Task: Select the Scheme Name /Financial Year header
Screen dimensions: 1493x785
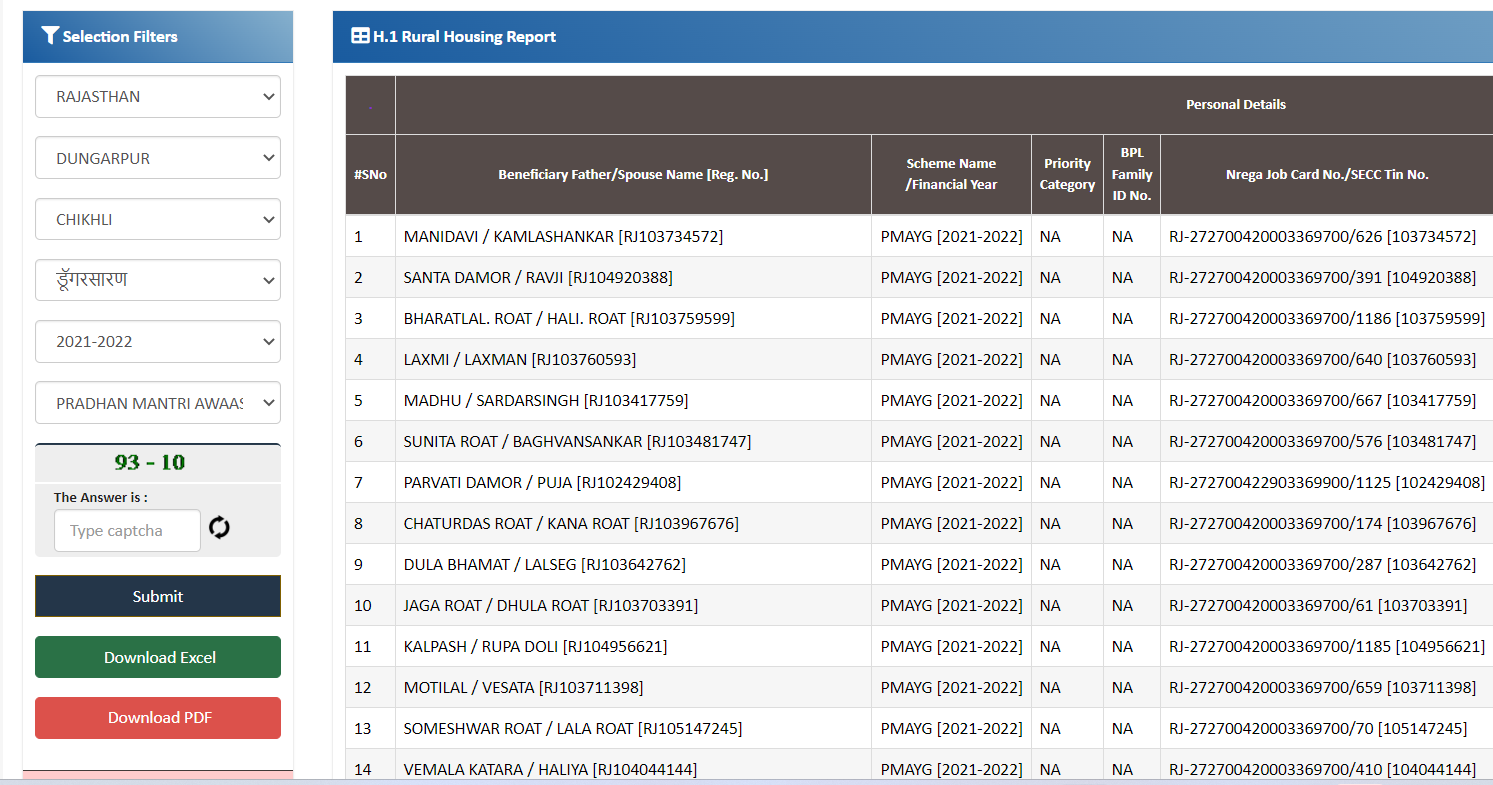Action: pos(950,174)
